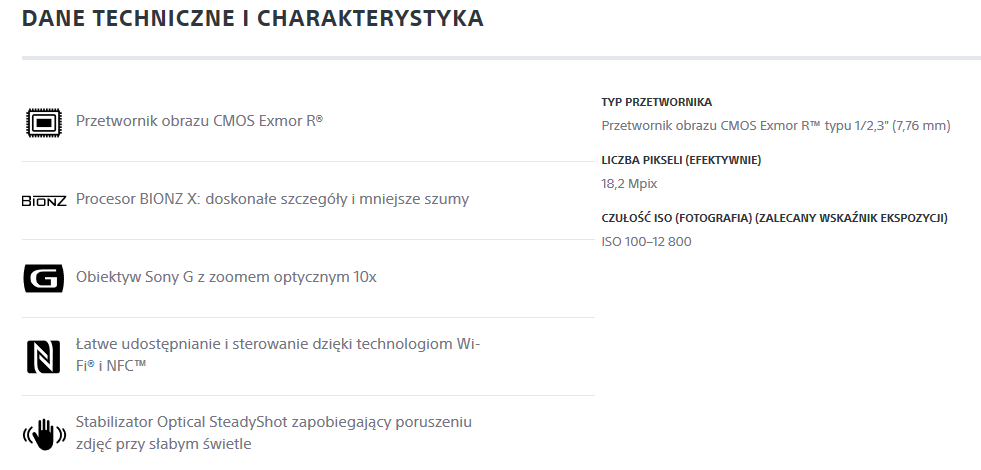Select the 18,2 Mpix value

click(629, 184)
